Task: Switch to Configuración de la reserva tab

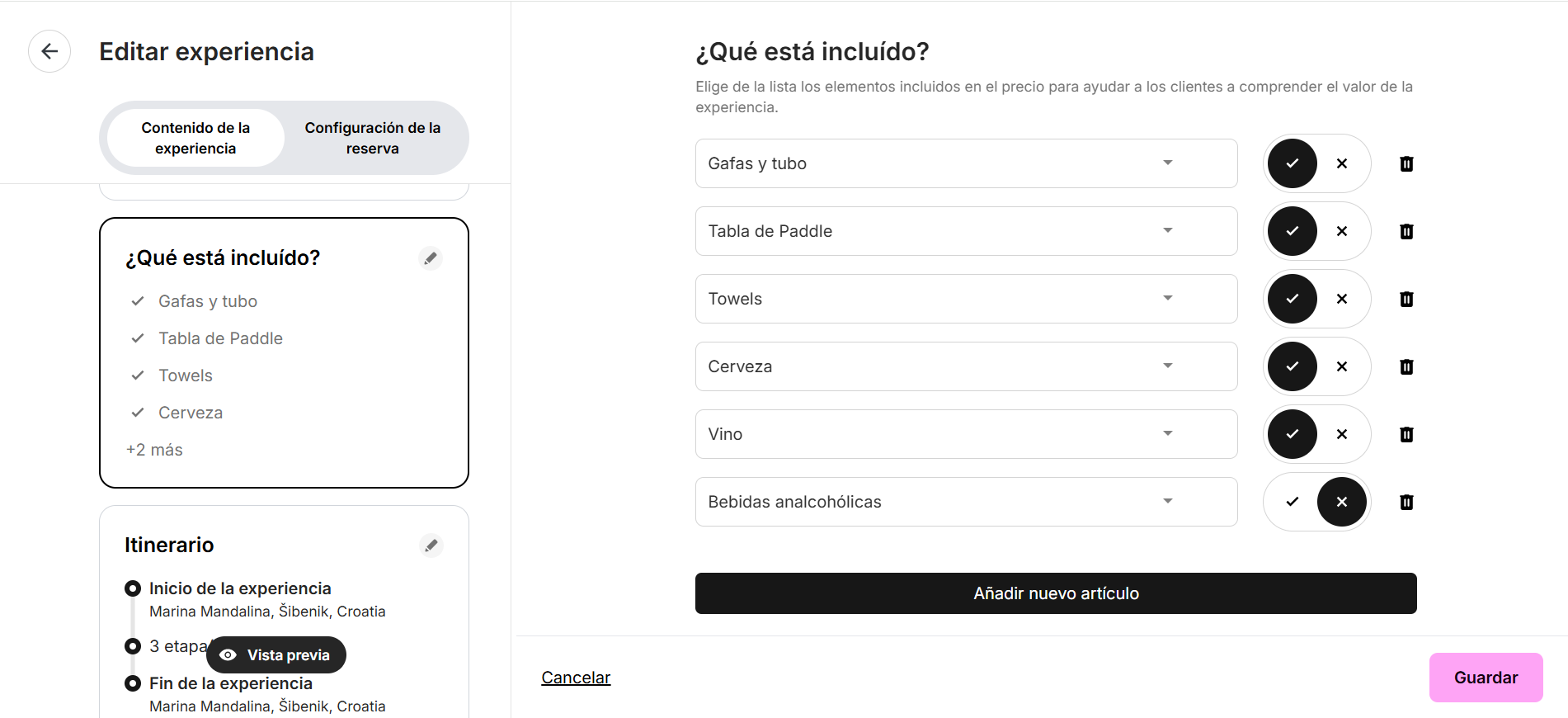Action: 373,138
